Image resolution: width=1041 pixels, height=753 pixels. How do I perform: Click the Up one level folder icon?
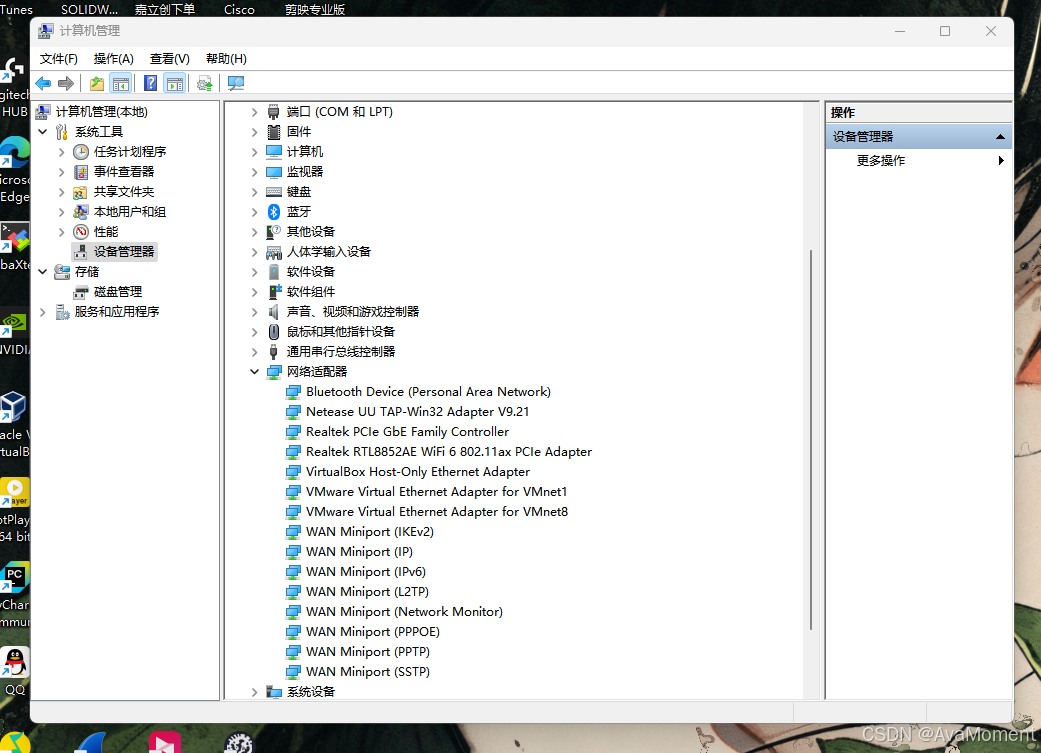(97, 84)
